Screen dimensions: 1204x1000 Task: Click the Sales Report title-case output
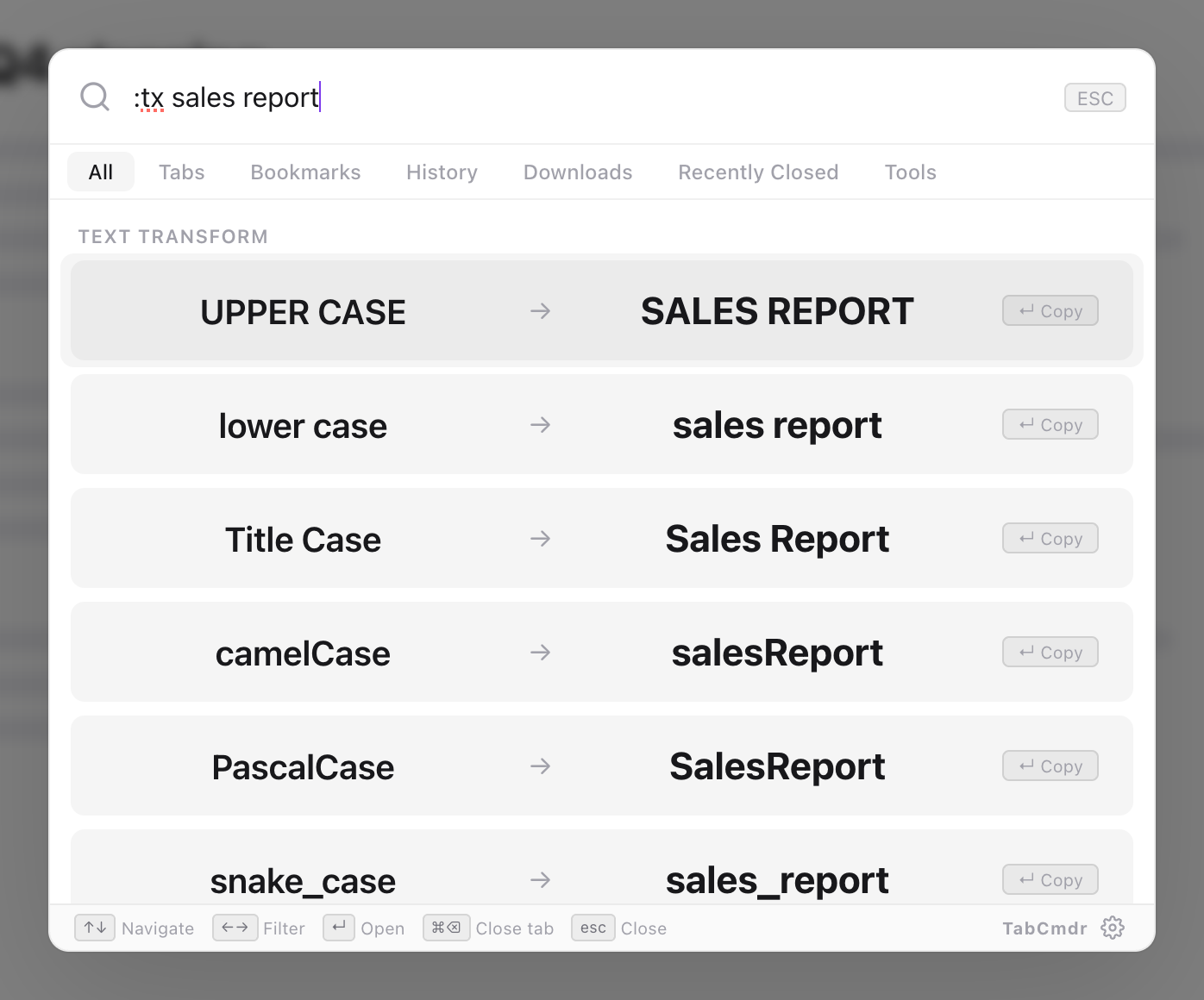click(777, 539)
